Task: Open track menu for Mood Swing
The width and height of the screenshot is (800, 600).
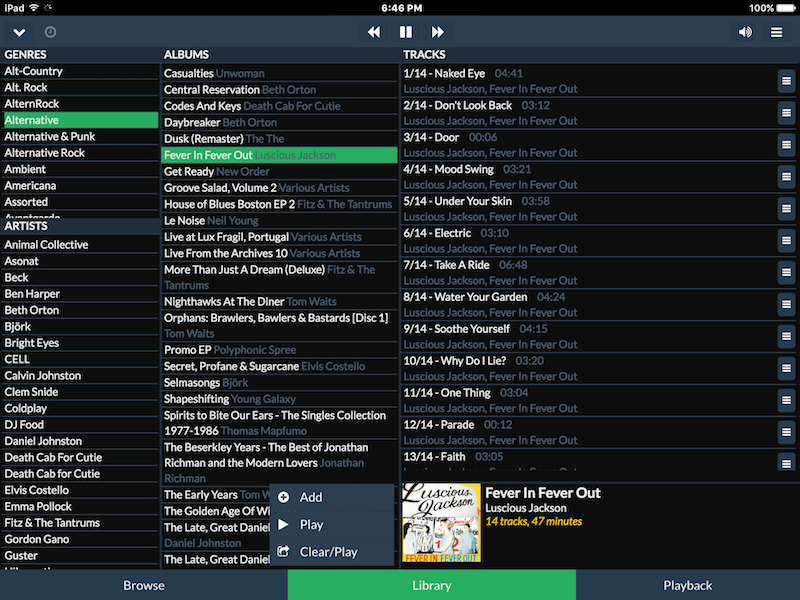Action: pyautogui.click(x=786, y=177)
